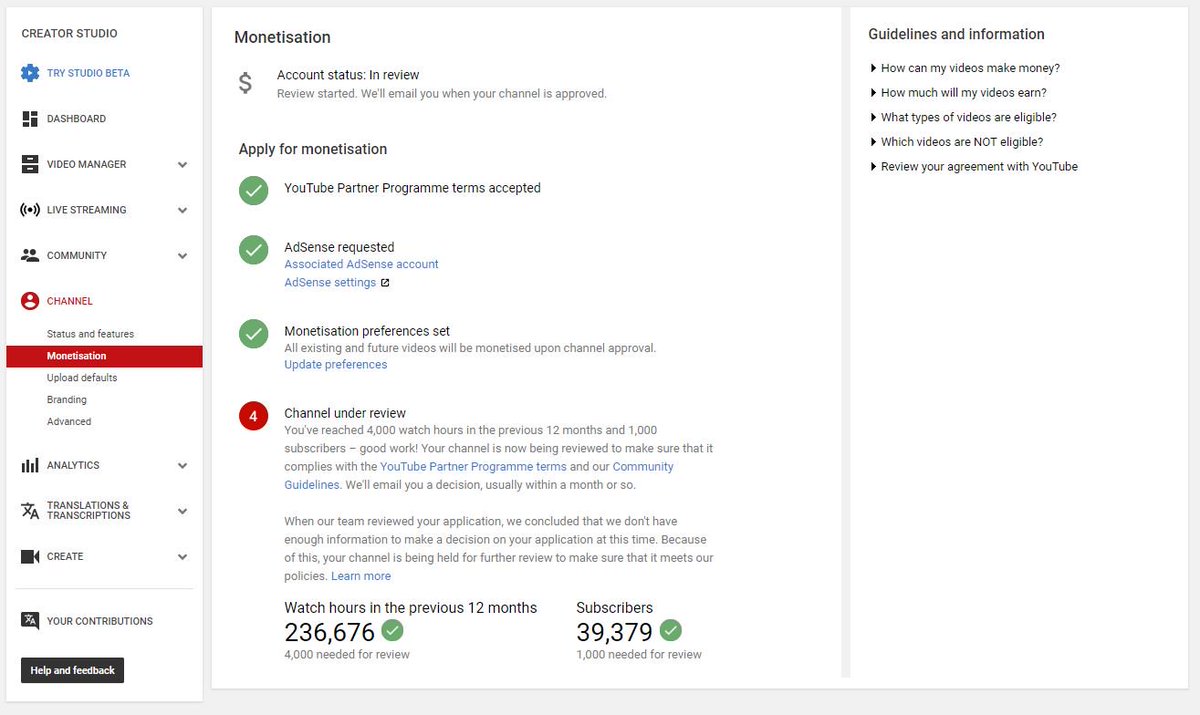
Task: Select the Monetisation sidebar item
Action: click(104, 356)
